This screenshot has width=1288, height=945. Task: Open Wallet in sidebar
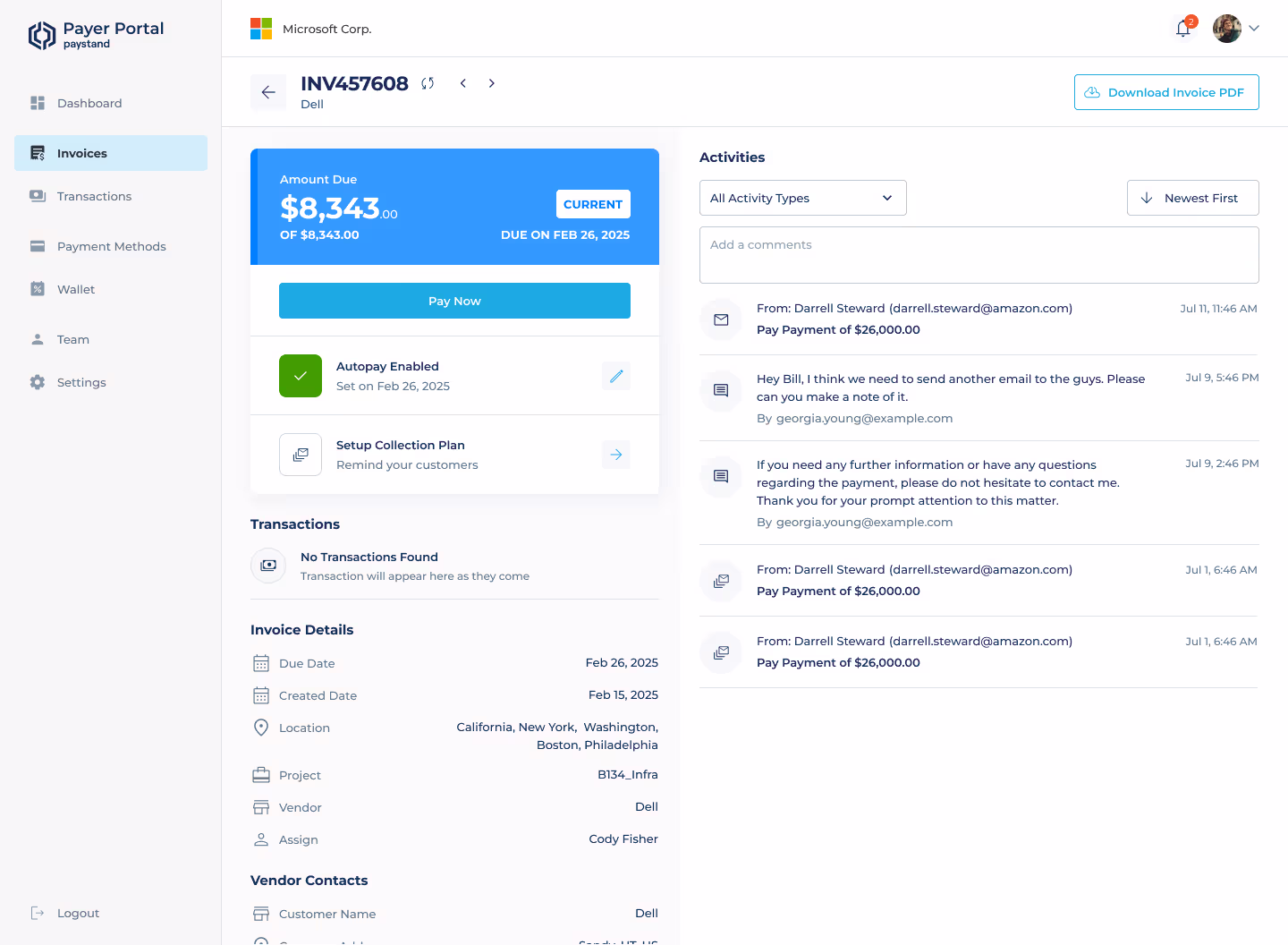pos(111,289)
